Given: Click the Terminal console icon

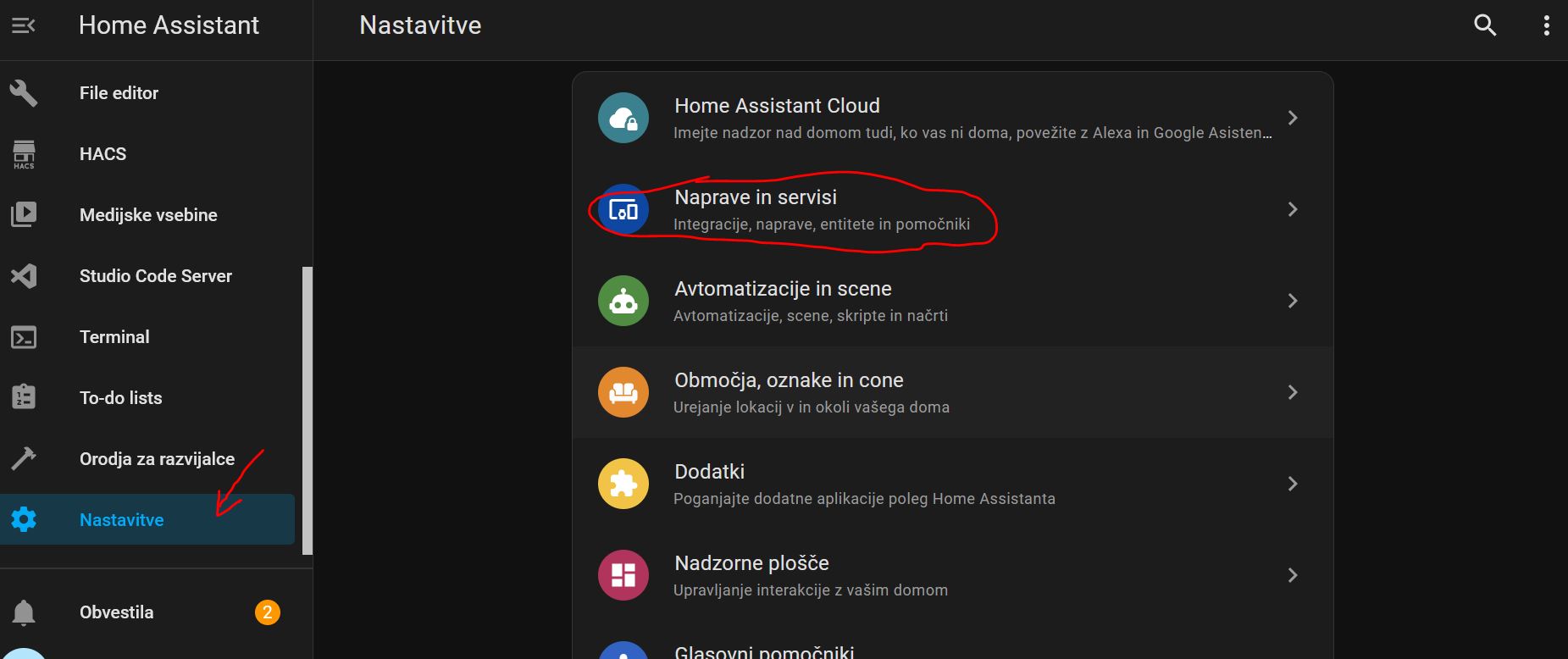Looking at the screenshot, I should 24,337.
